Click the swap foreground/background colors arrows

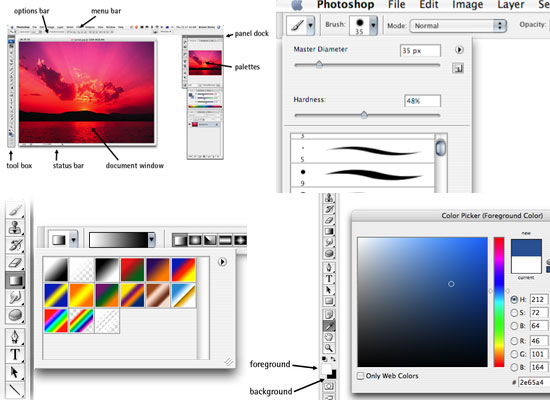(x=333, y=359)
